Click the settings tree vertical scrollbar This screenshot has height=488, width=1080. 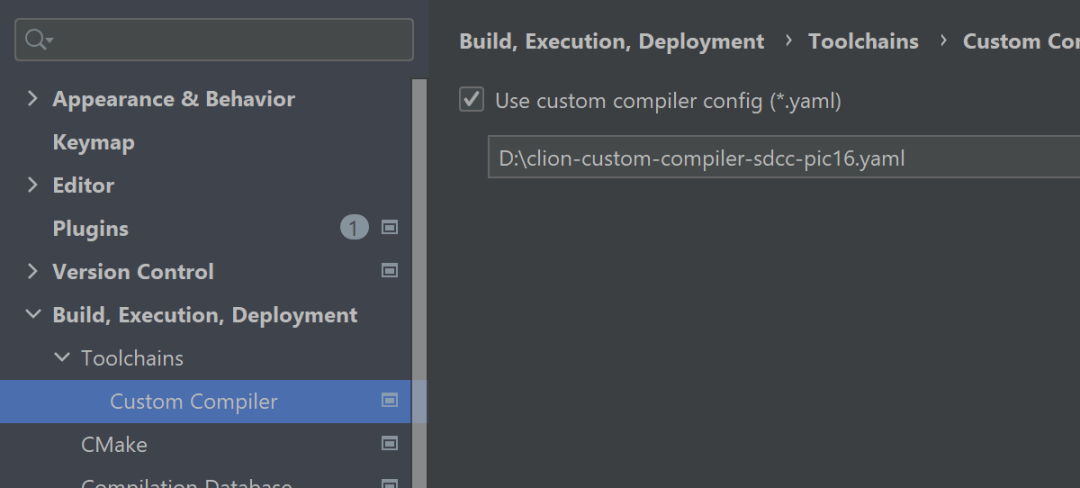(x=419, y=284)
